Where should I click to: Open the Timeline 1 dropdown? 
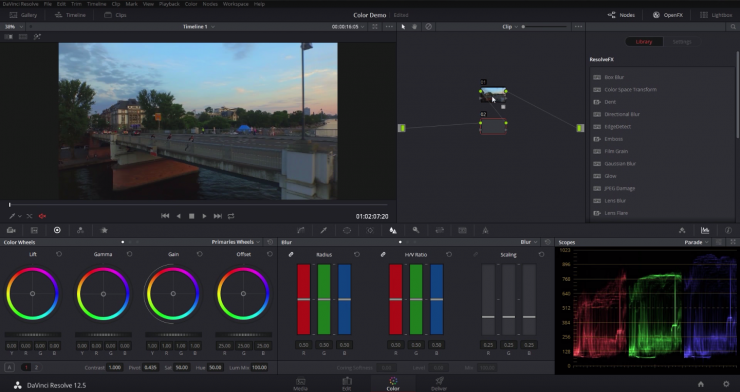click(199, 27)
